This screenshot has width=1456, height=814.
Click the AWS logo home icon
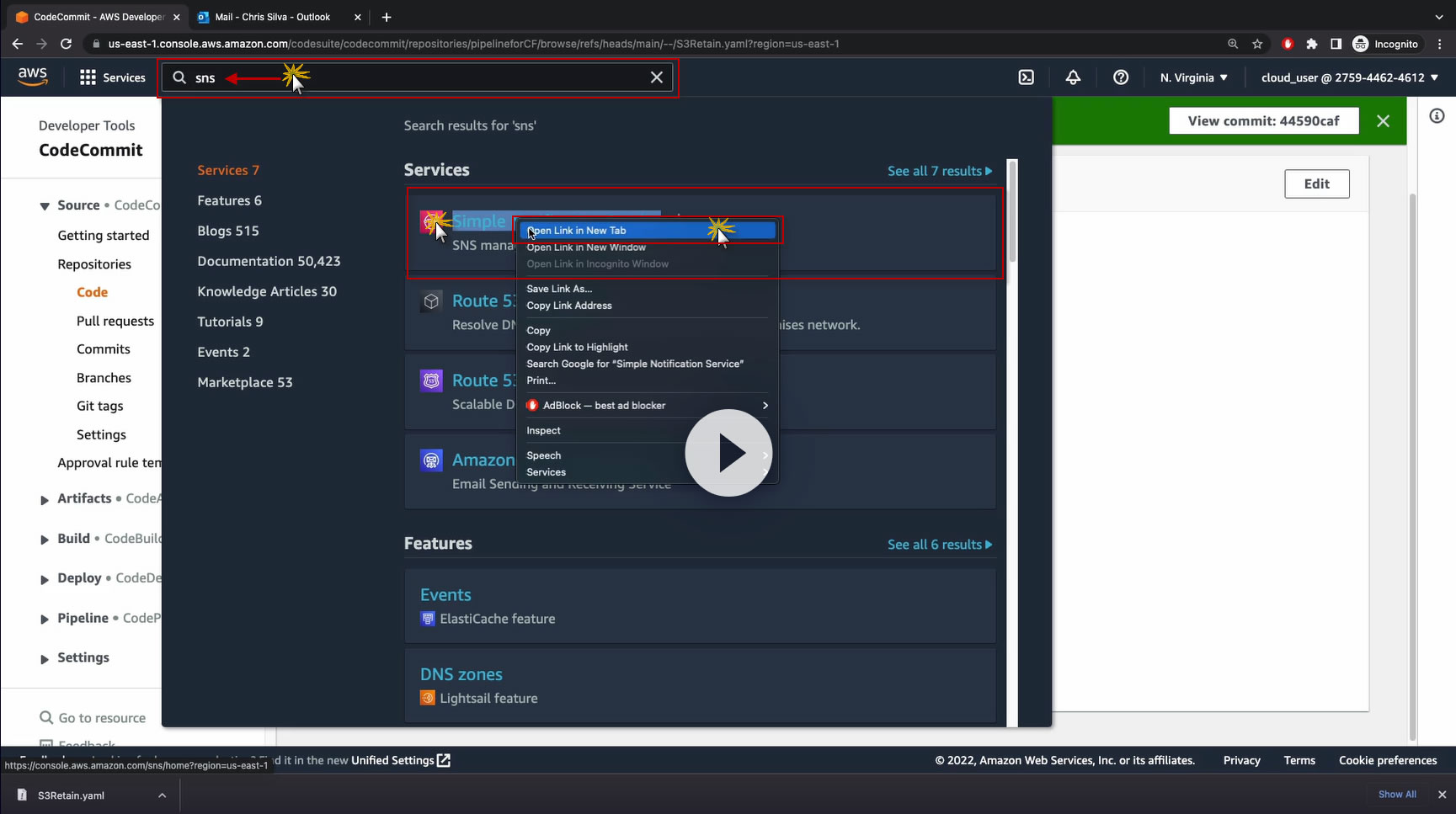(x=33, y=77)
